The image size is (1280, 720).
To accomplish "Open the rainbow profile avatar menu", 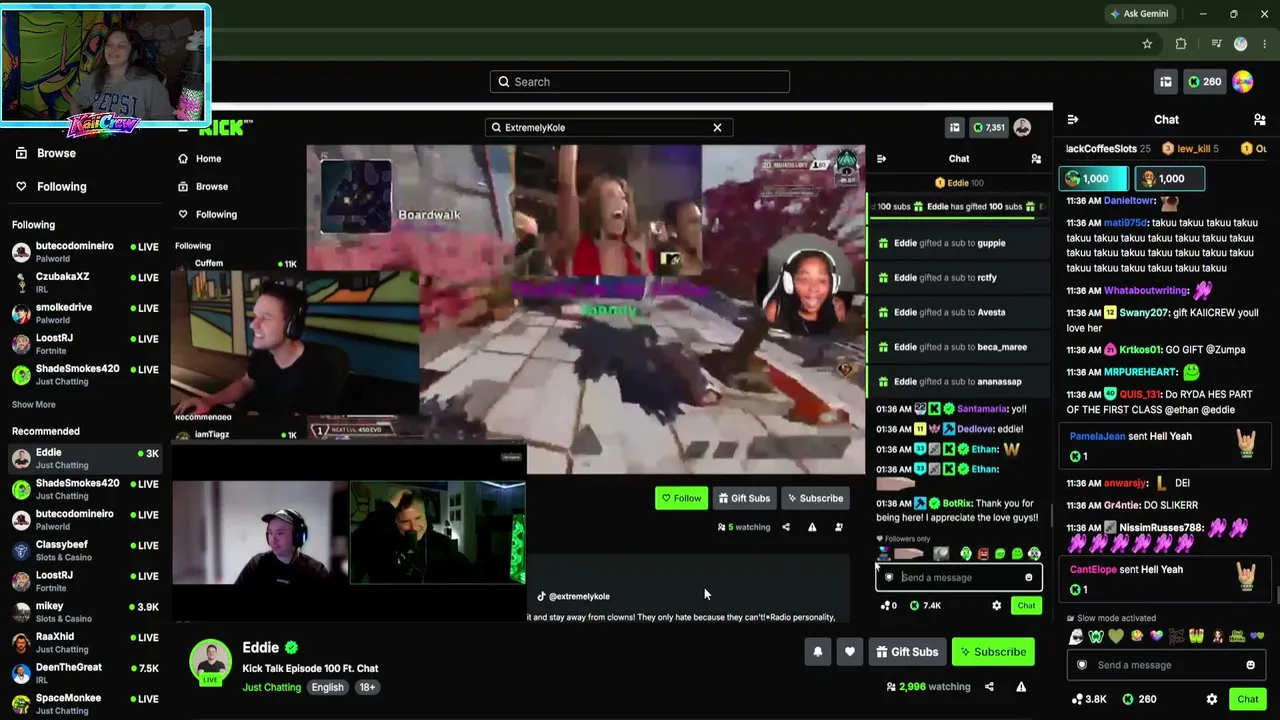I will (1243, 82).
